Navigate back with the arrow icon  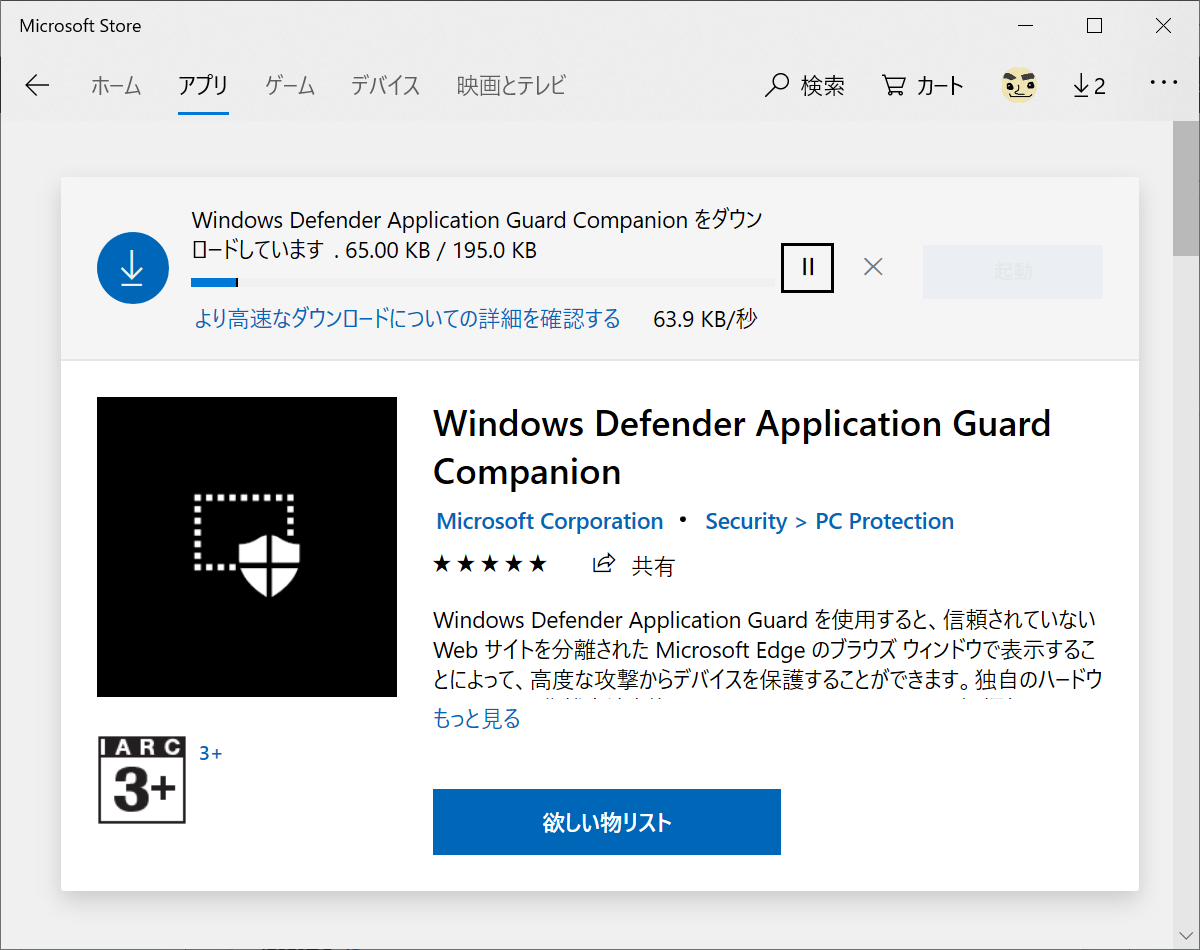click(37, 85)
